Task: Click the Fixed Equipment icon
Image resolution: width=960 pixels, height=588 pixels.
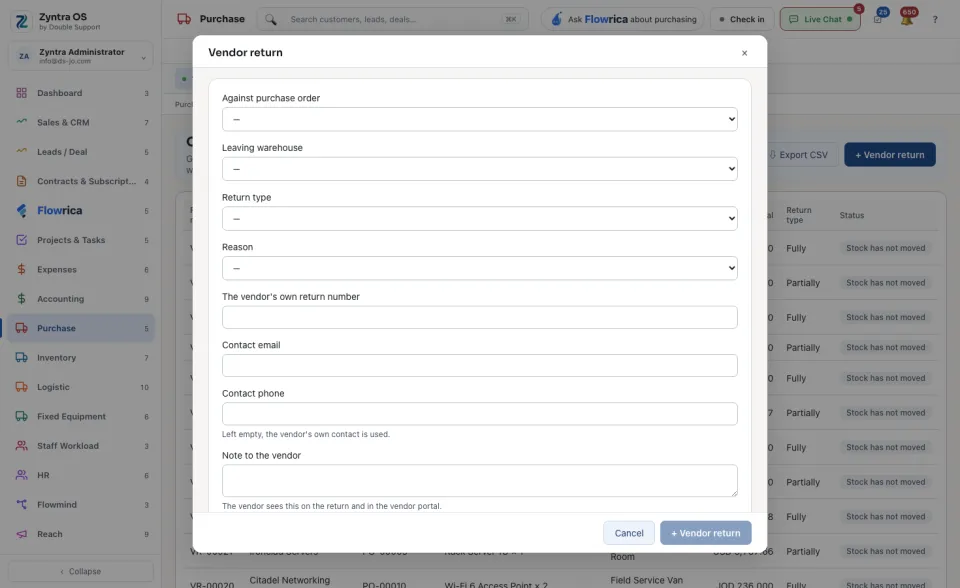Action: click(x=21, y=416)
